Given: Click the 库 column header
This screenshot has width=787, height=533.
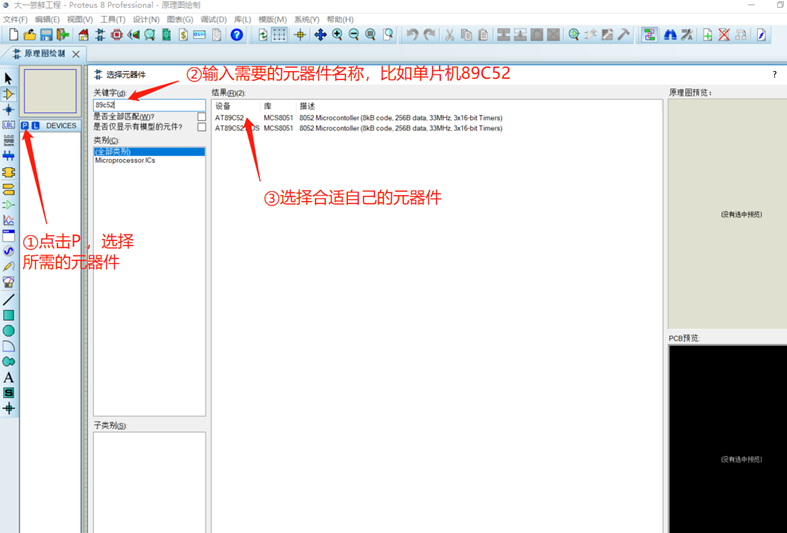Looking at the screenshot, I should click(x=268, y=106).
